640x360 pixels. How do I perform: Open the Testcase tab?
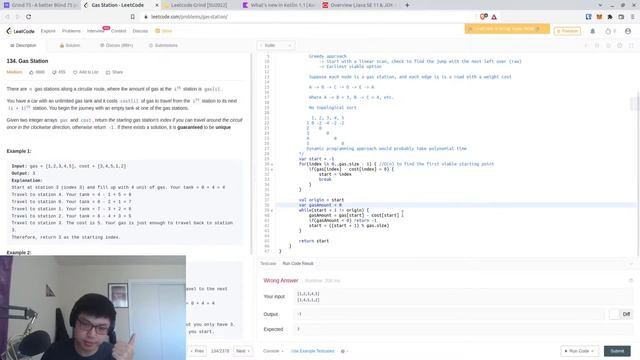point(268,264)
